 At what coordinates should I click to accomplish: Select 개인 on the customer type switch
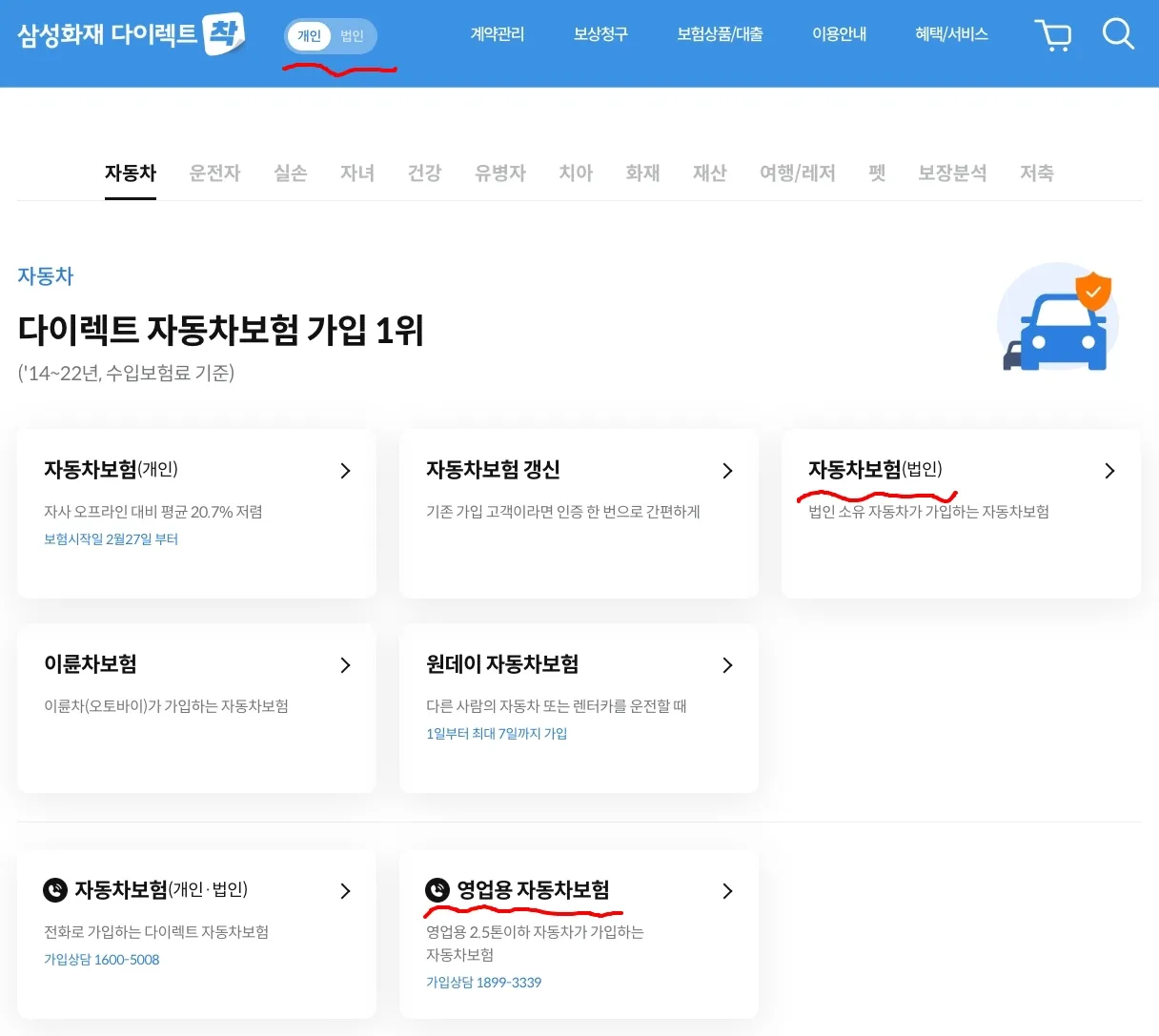[311, 35]
